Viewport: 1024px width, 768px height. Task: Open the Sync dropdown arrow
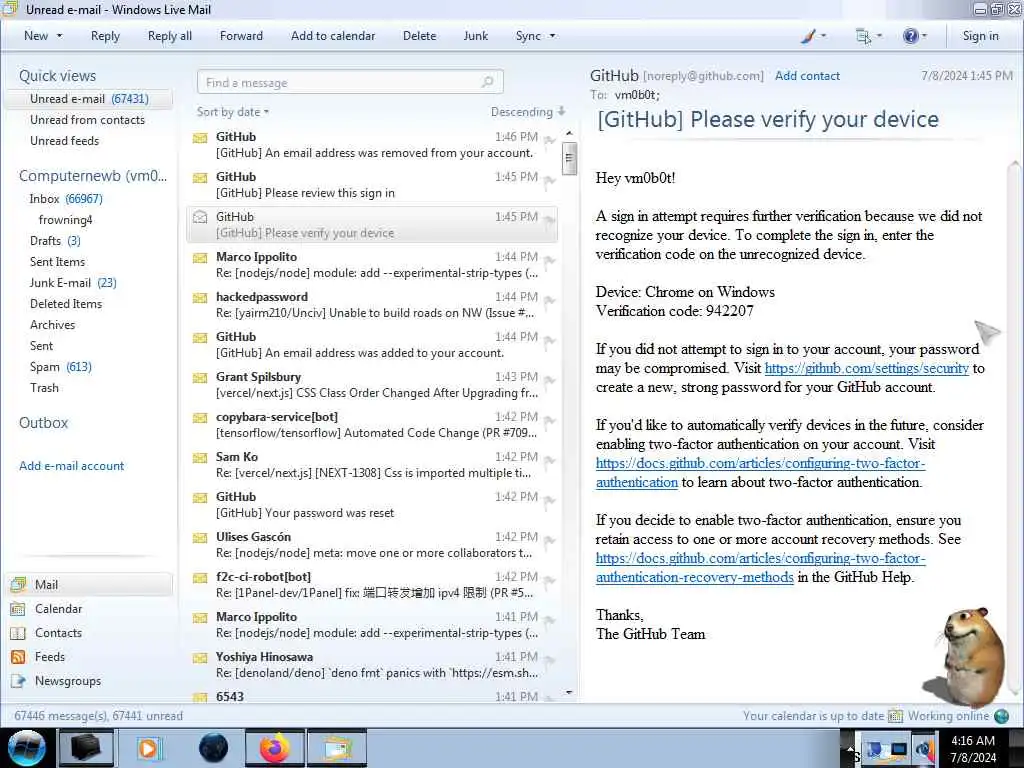click(552, 36)
